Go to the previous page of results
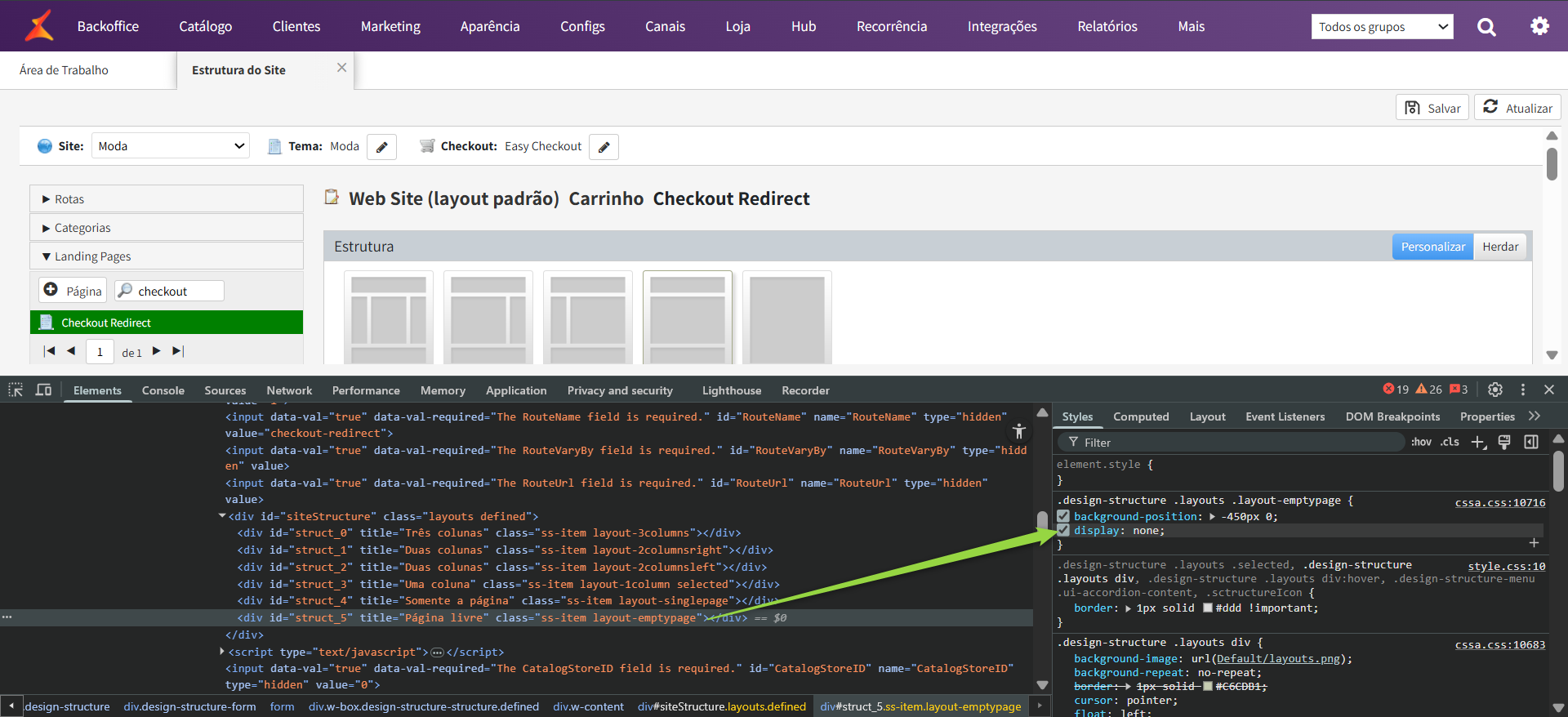This screenshot has width=1568, height=717. click(x=71, y=351)
